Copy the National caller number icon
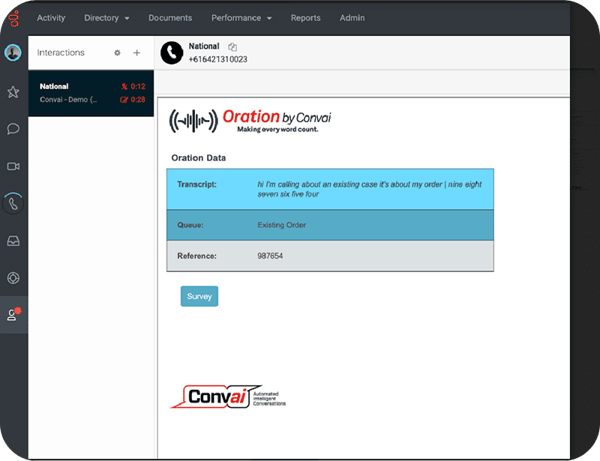 tap(232, 47)
